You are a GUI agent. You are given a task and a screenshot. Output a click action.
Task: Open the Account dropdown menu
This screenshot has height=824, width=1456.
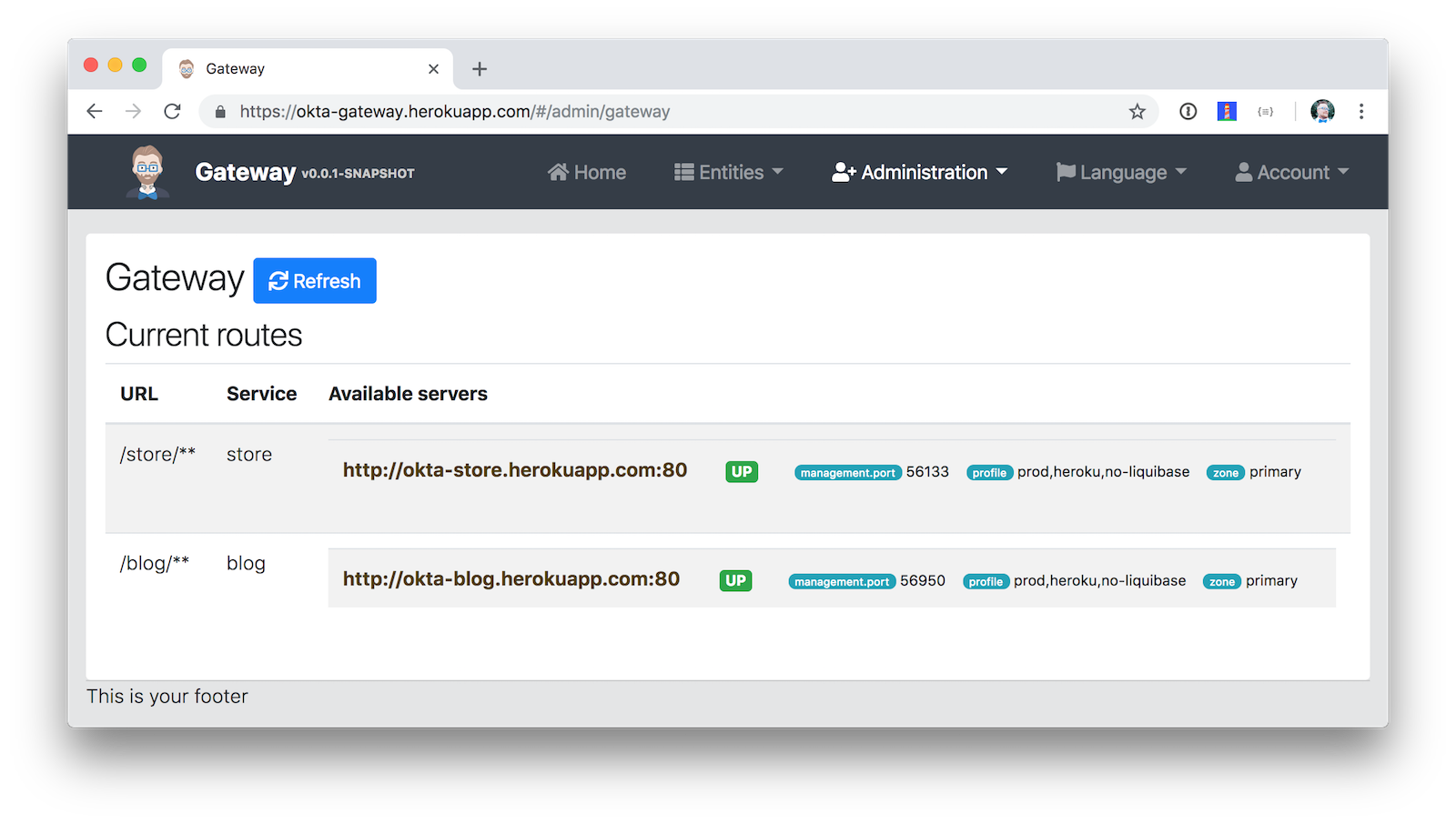click(1292, 173)
